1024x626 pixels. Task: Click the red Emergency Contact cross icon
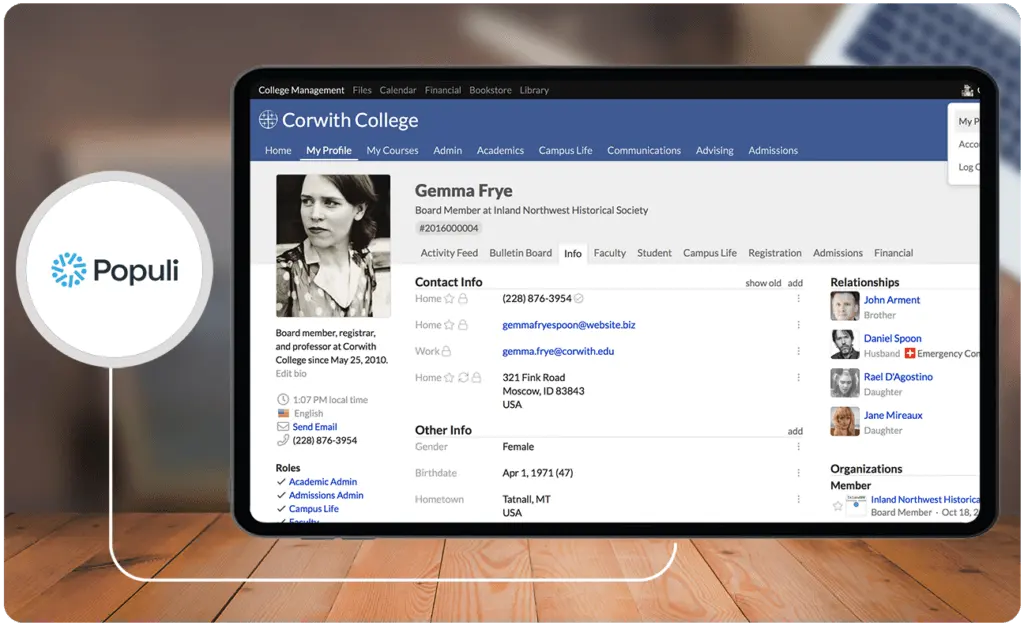pos(910,353)
